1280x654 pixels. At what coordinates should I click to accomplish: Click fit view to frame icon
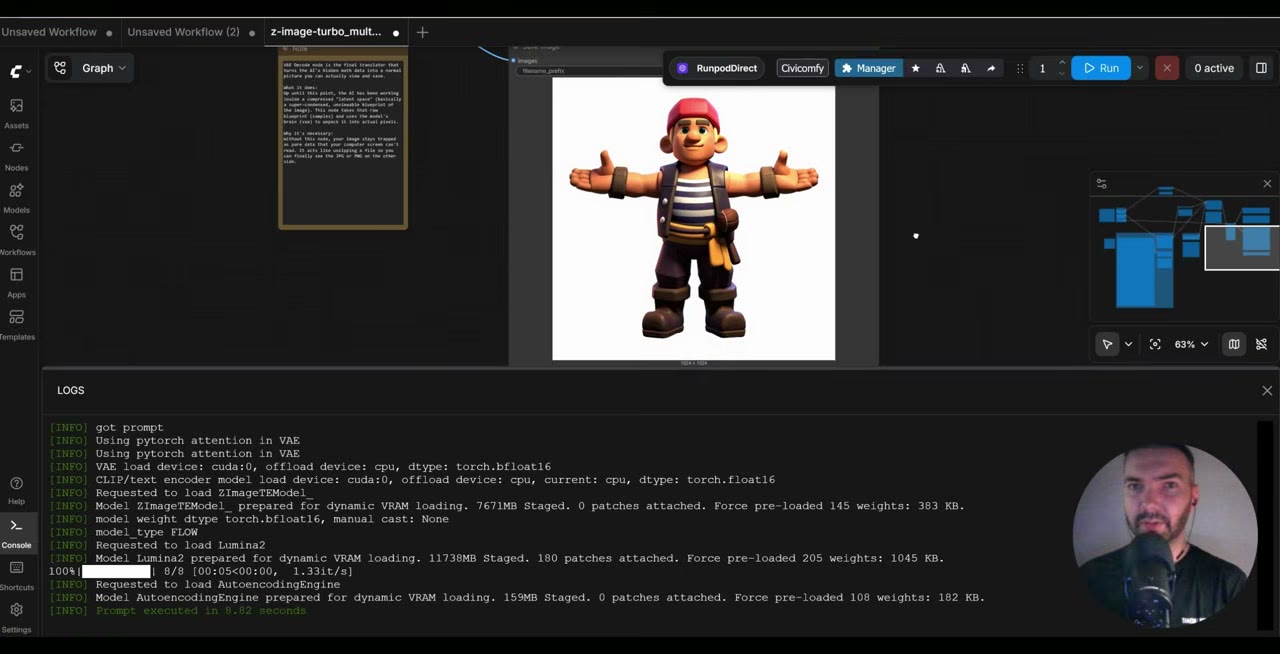(x=1155, y=344)
